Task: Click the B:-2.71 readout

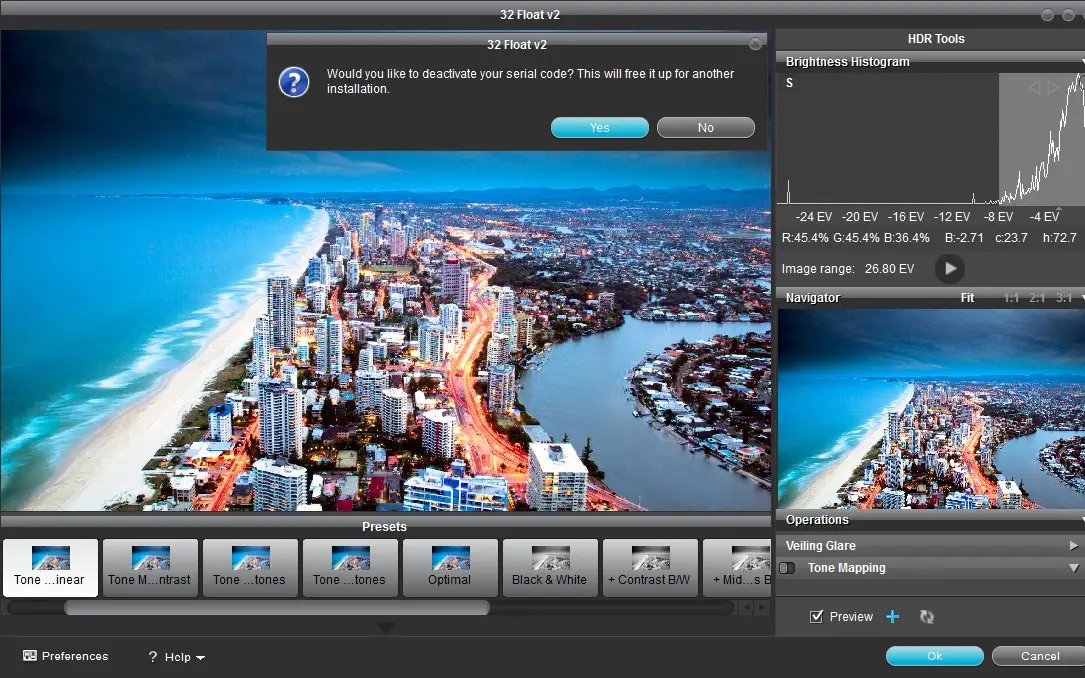Action: click(964, 237)
